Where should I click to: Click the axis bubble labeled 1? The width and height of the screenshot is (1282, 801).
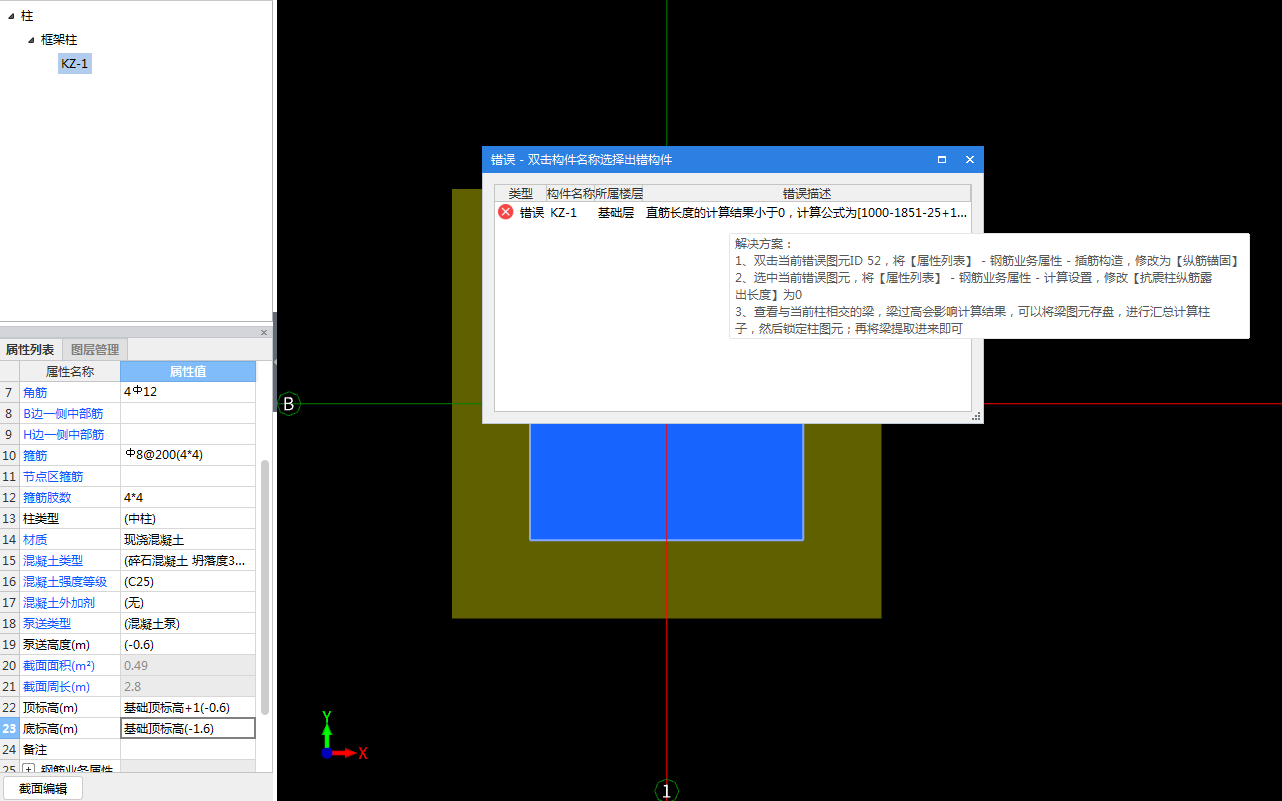(666, 790)
